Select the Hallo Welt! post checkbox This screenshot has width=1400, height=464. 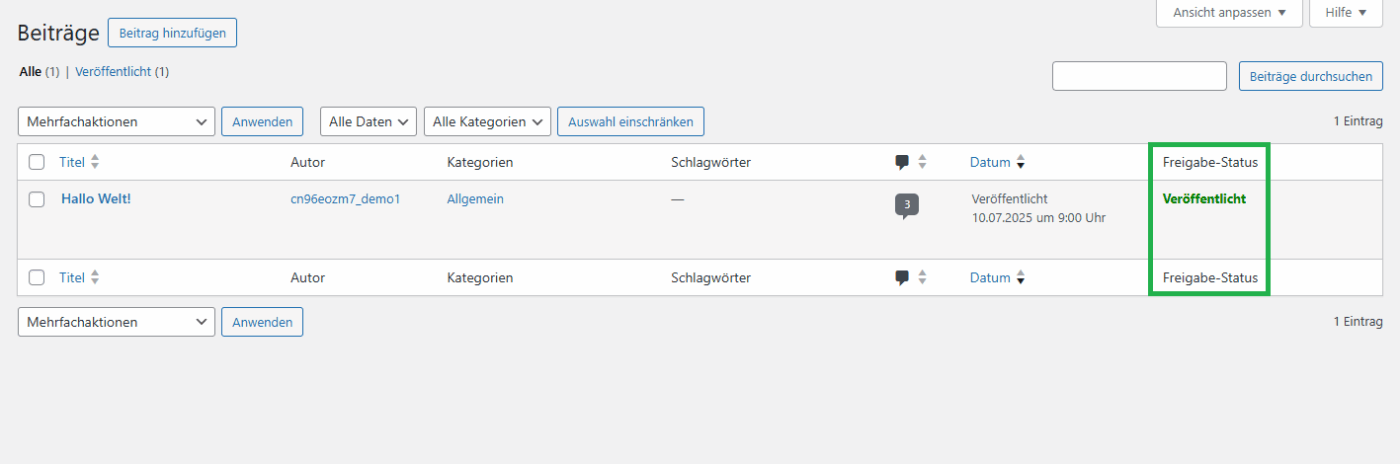(37, 199)
